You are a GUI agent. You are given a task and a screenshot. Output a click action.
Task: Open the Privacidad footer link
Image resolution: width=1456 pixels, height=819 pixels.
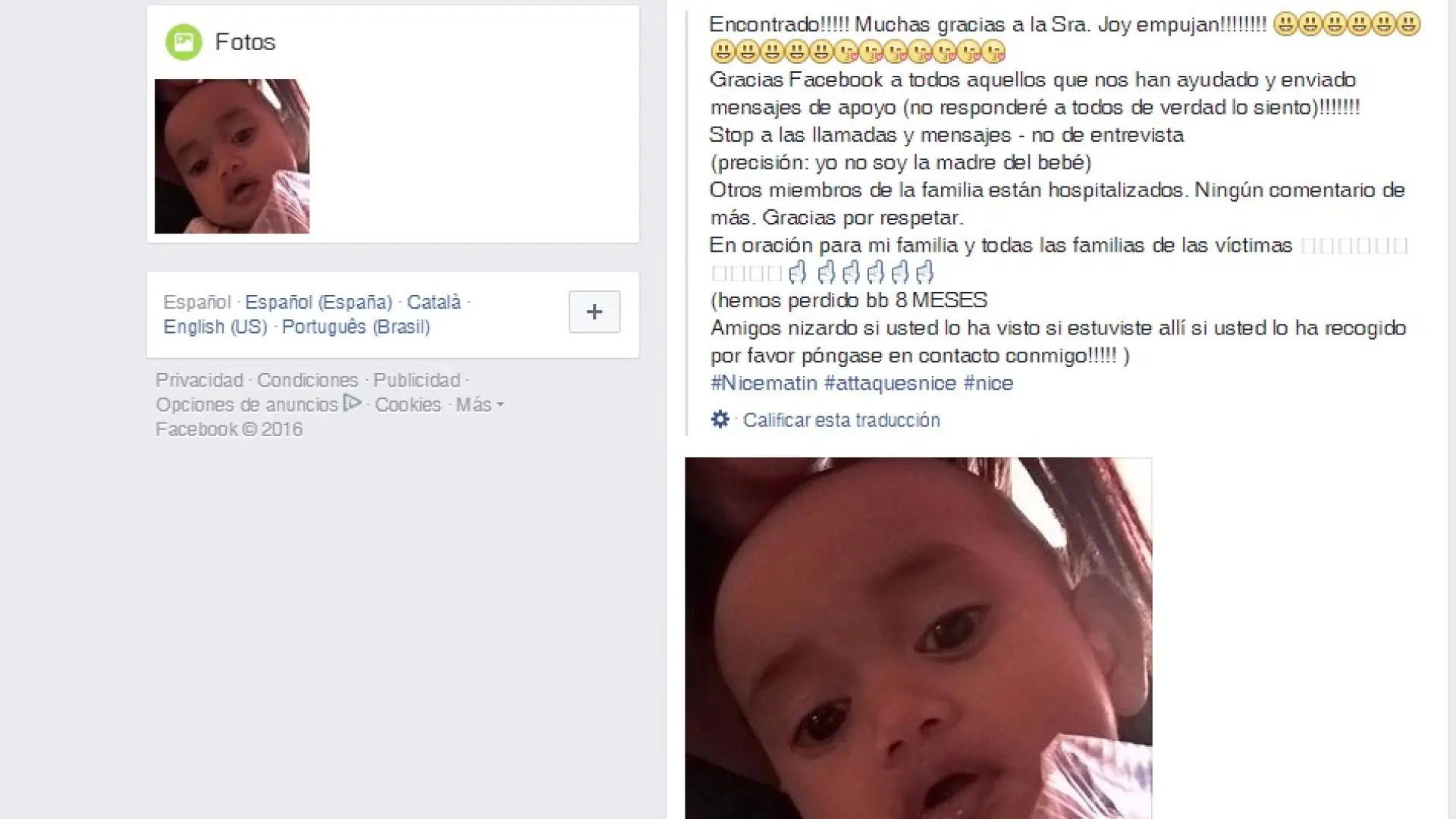pyautogui.click(x=199, y=380)
